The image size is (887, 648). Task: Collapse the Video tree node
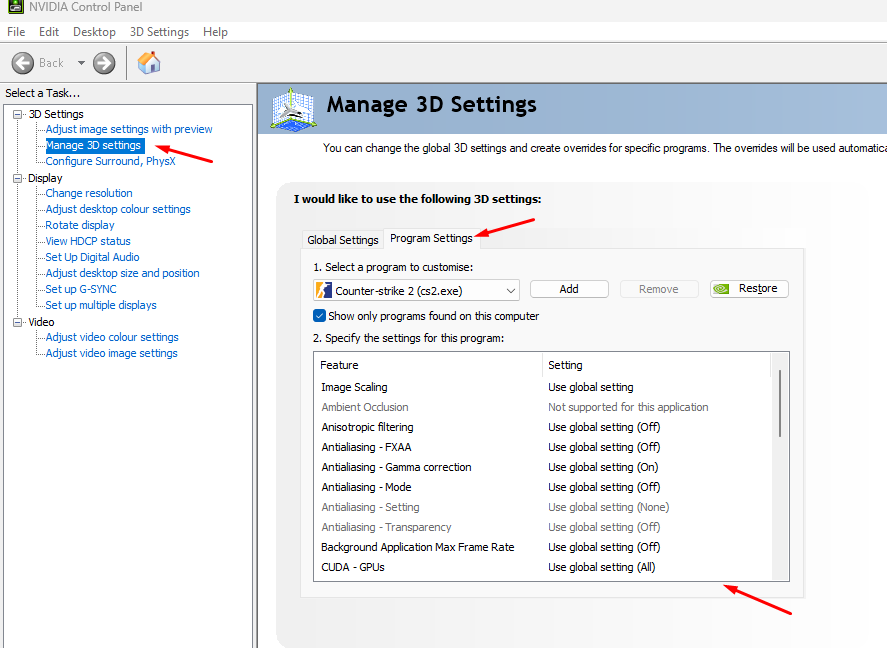18,322
